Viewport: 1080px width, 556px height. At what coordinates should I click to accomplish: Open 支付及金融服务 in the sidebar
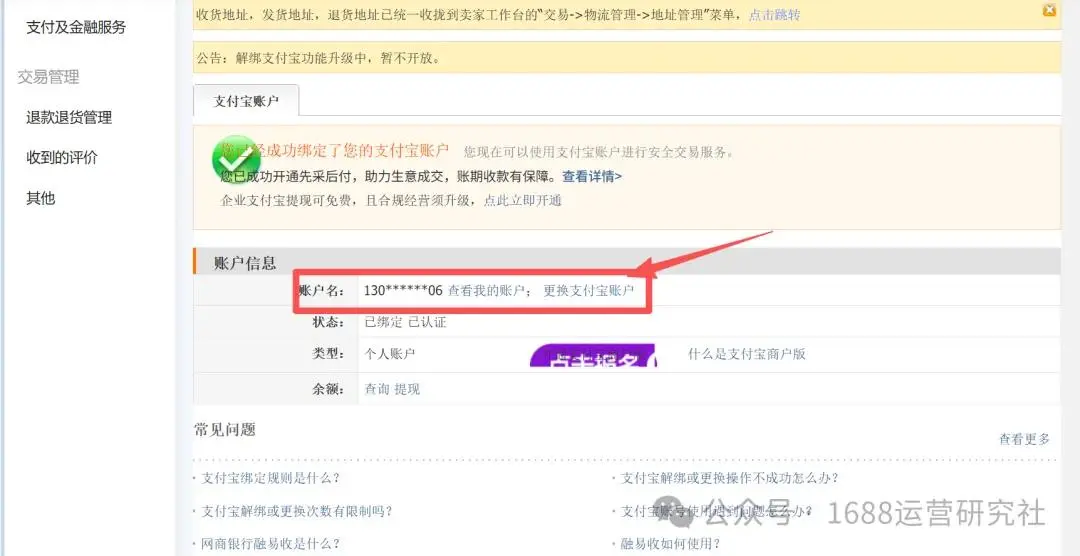(x=76, y=28)
